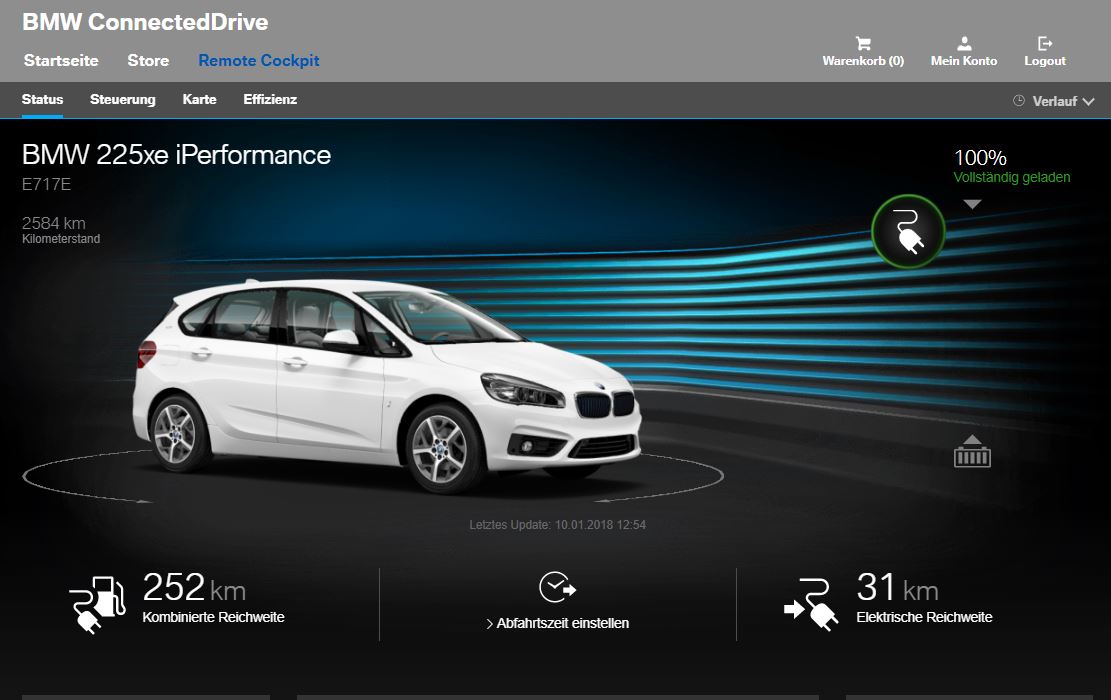The width and height of the screenshot is (1111, 700).
Task: Click the BMW ConnectedDrive title
Action: point(145,22)
